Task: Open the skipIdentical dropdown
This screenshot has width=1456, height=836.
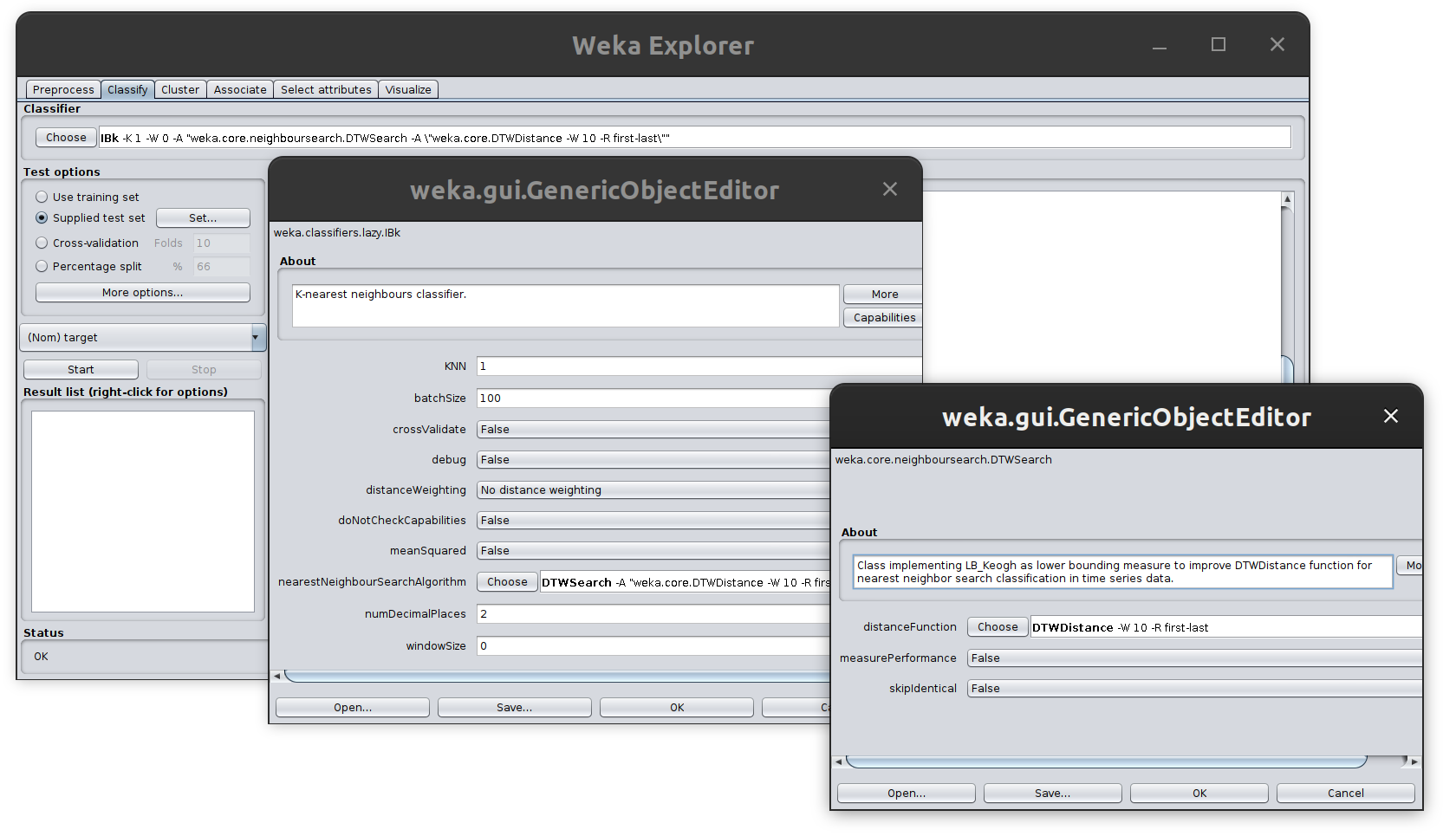Action: (1195, 688)
